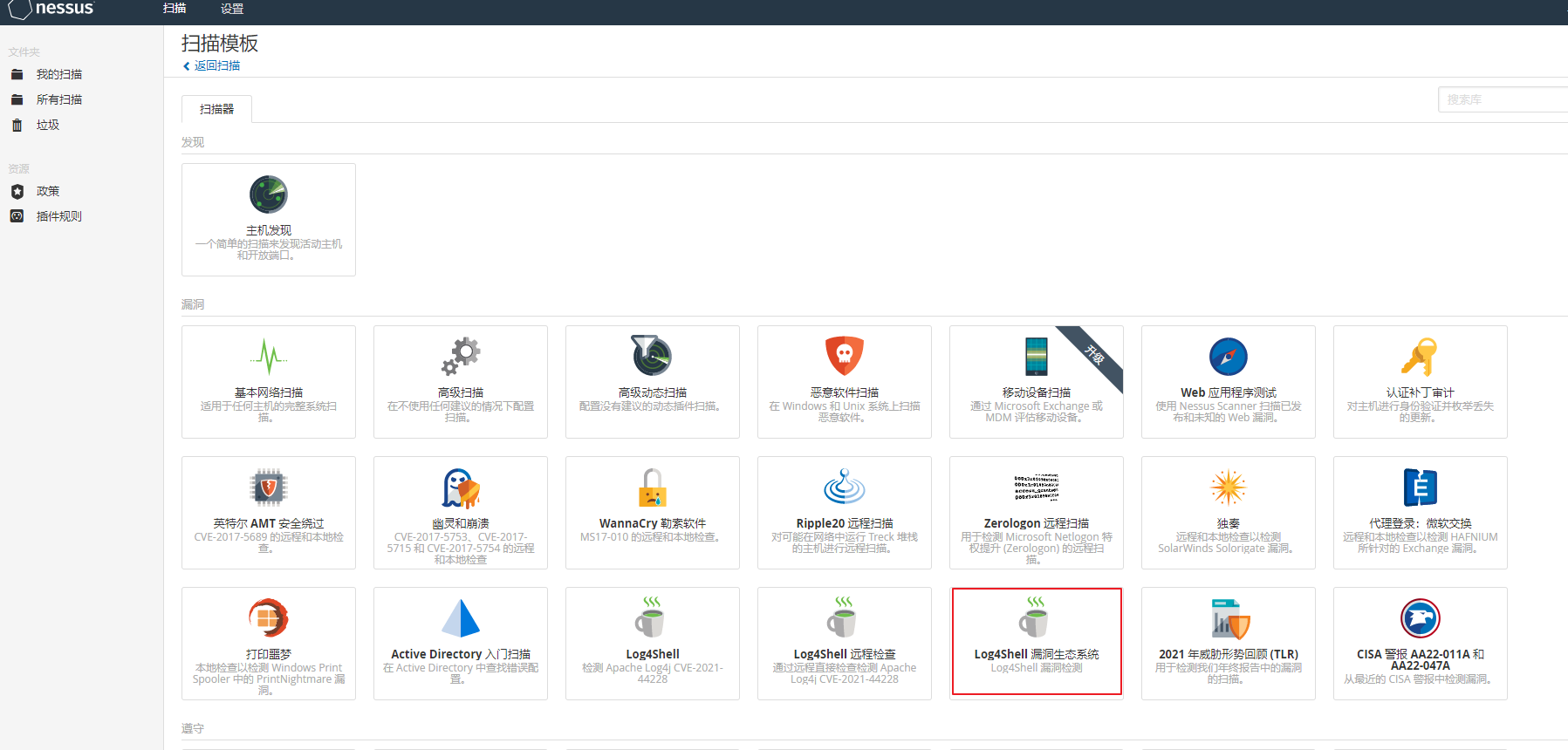Screen dimensions: 1568x750
Task: Choose the 打印噩梦 PrintNightmare icon
Action: 268,618
